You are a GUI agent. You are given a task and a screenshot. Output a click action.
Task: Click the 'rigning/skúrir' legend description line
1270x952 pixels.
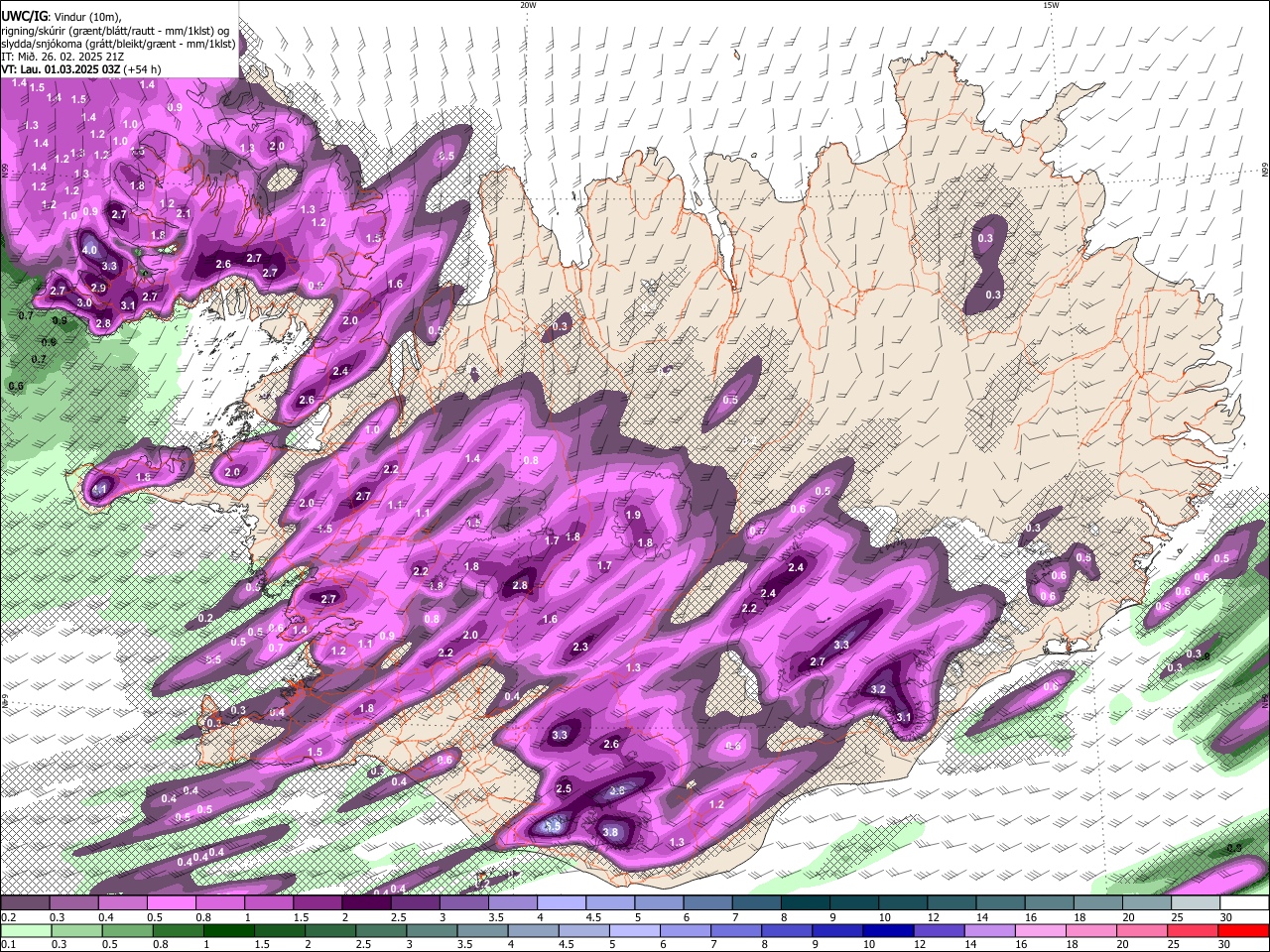click(114, 31)
